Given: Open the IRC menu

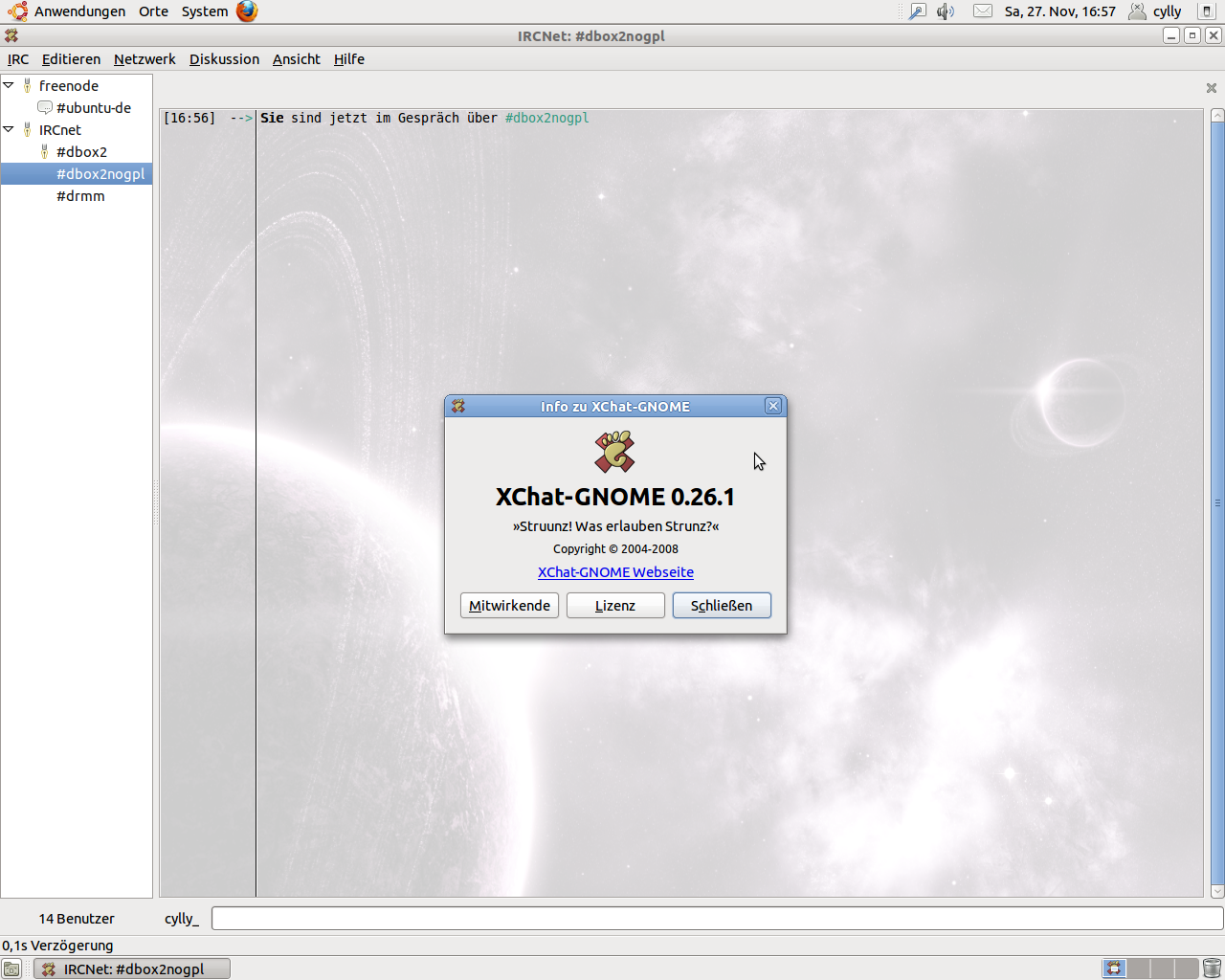Looking at the screenshot, I should 18,59.
